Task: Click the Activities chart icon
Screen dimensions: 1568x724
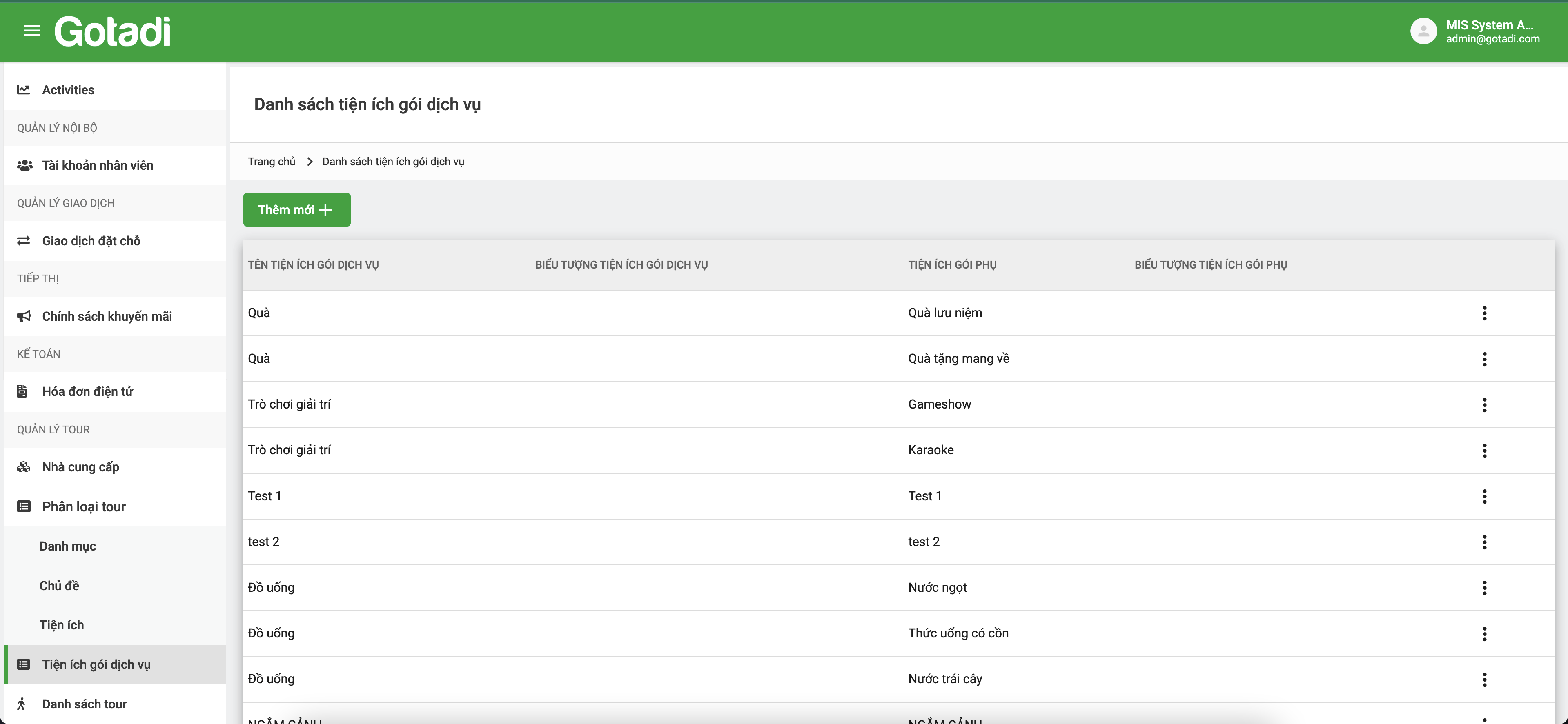Action: pos(23,89)
